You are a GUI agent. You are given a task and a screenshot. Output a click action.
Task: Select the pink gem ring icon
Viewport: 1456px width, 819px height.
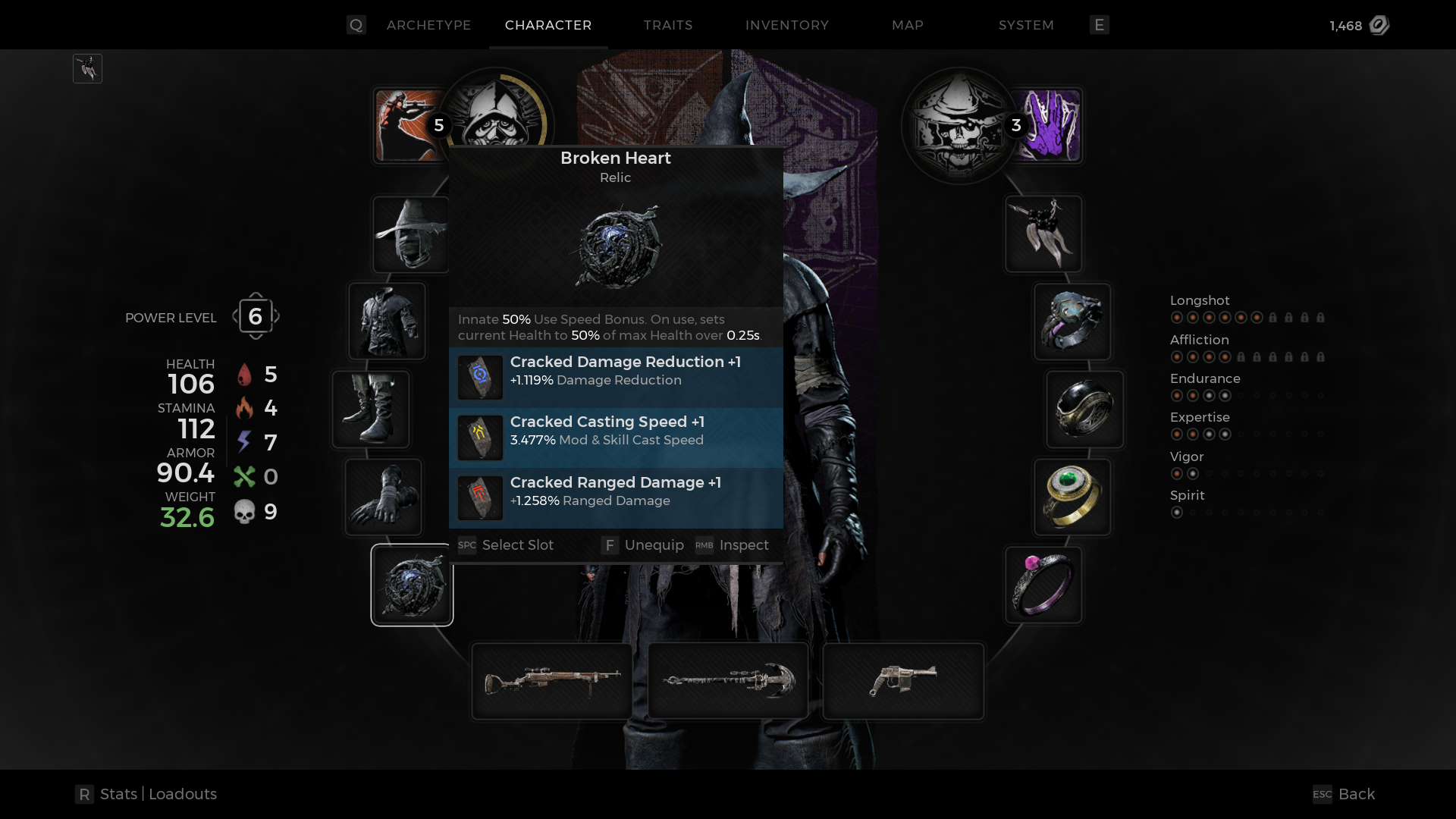click(x=1044, y=584)
